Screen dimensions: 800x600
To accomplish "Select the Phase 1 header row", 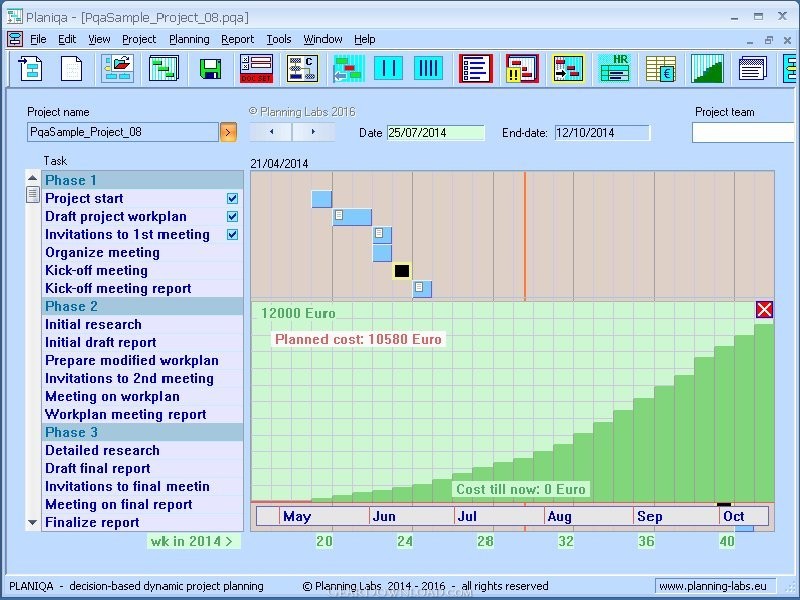I will (142, 180).
